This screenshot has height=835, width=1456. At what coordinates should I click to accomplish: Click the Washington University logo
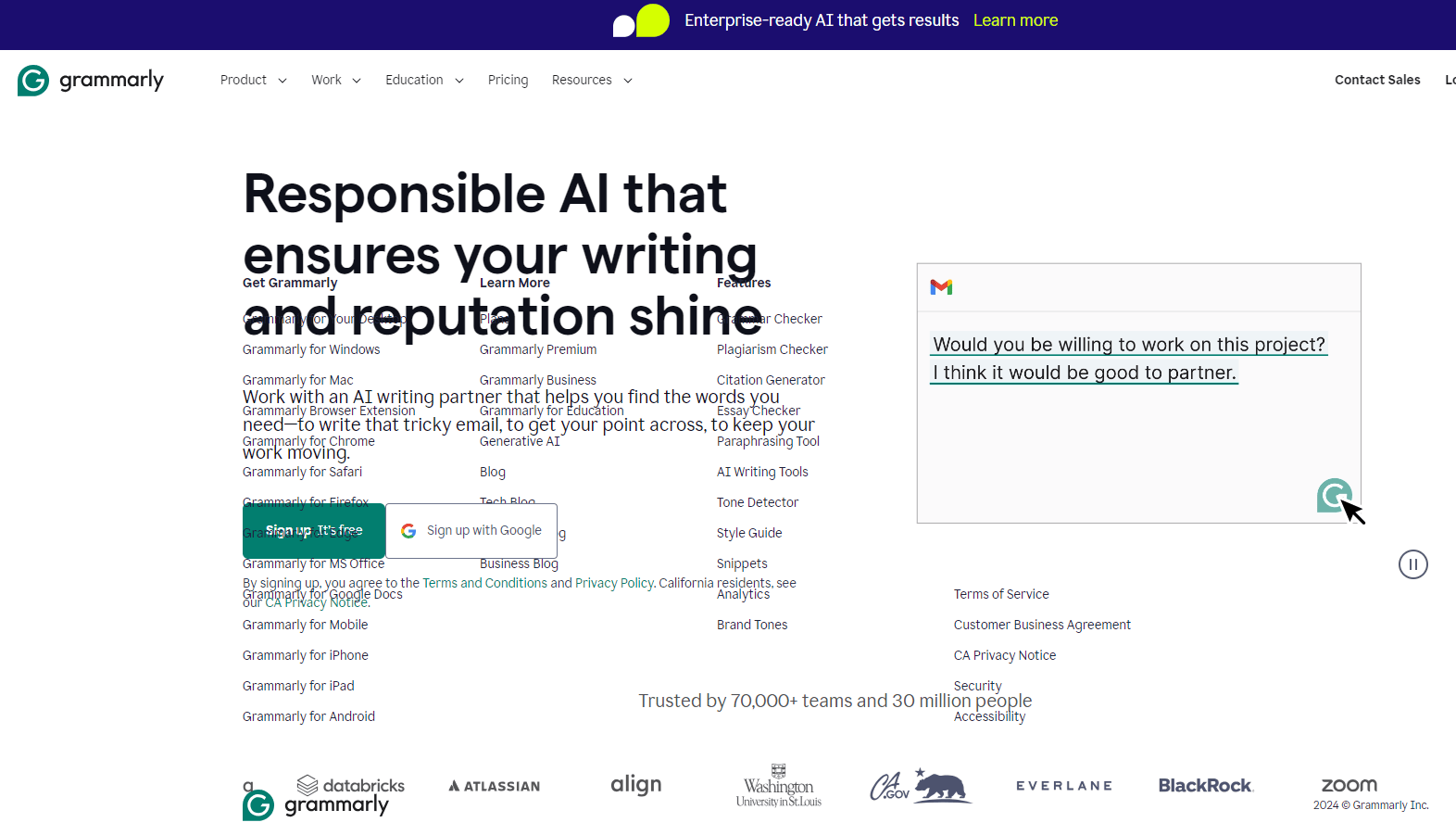pos(779,786)
